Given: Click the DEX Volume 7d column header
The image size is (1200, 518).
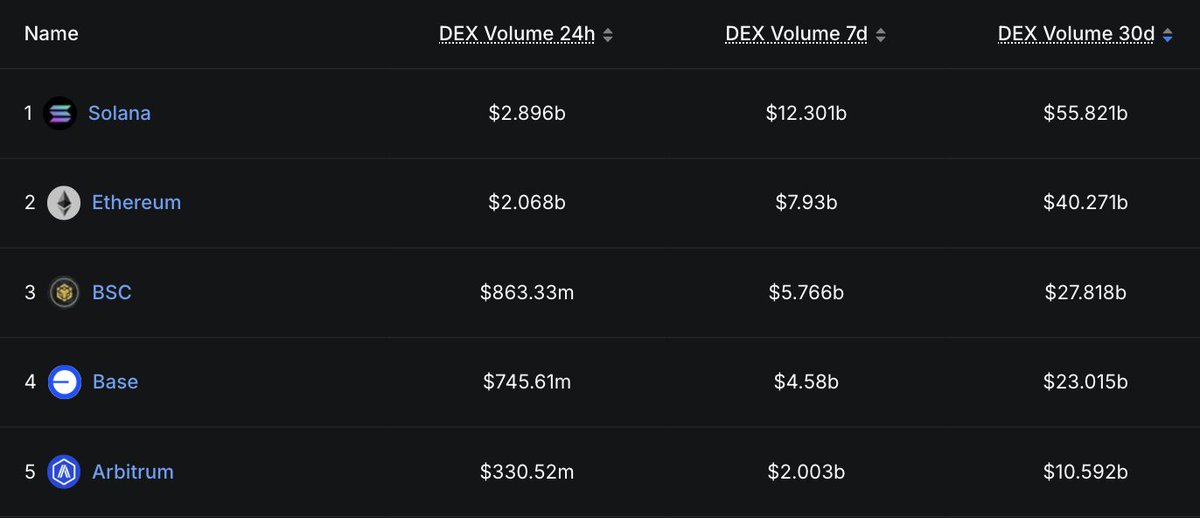Looking at the screenshot, I should pyautogui.click(x=798, y=34).
